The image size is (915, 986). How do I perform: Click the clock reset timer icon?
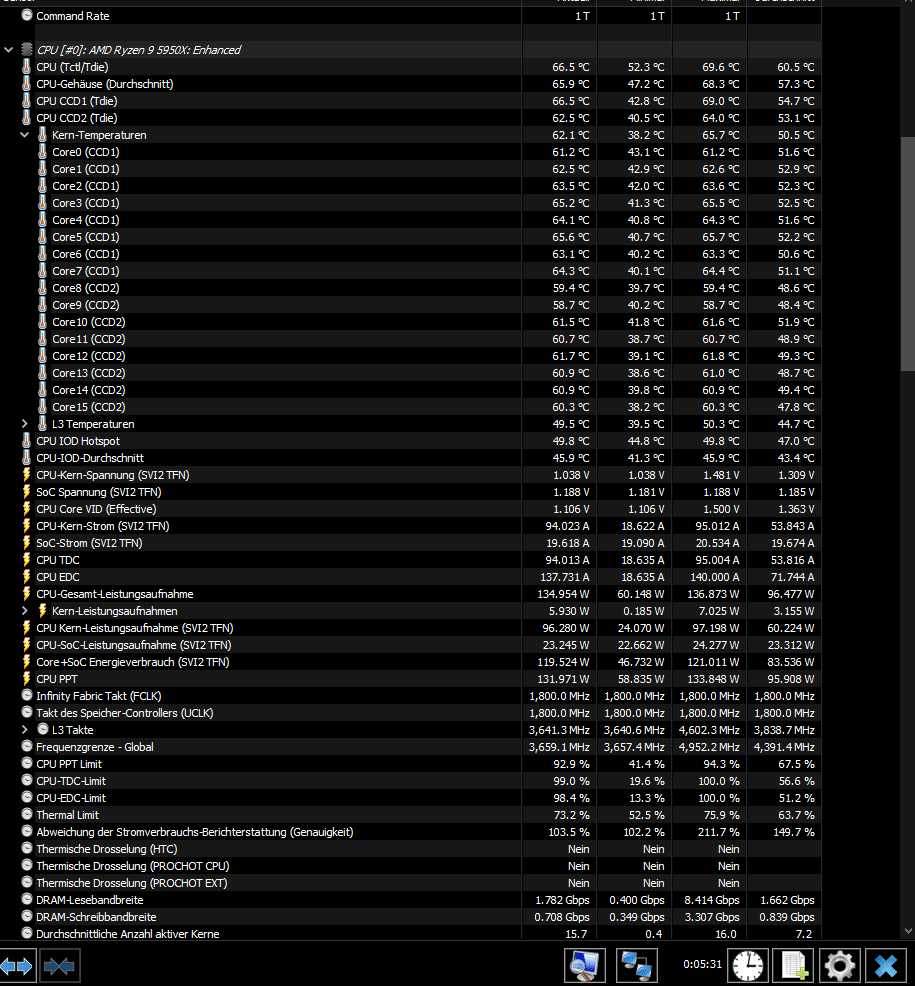(748, 965)
